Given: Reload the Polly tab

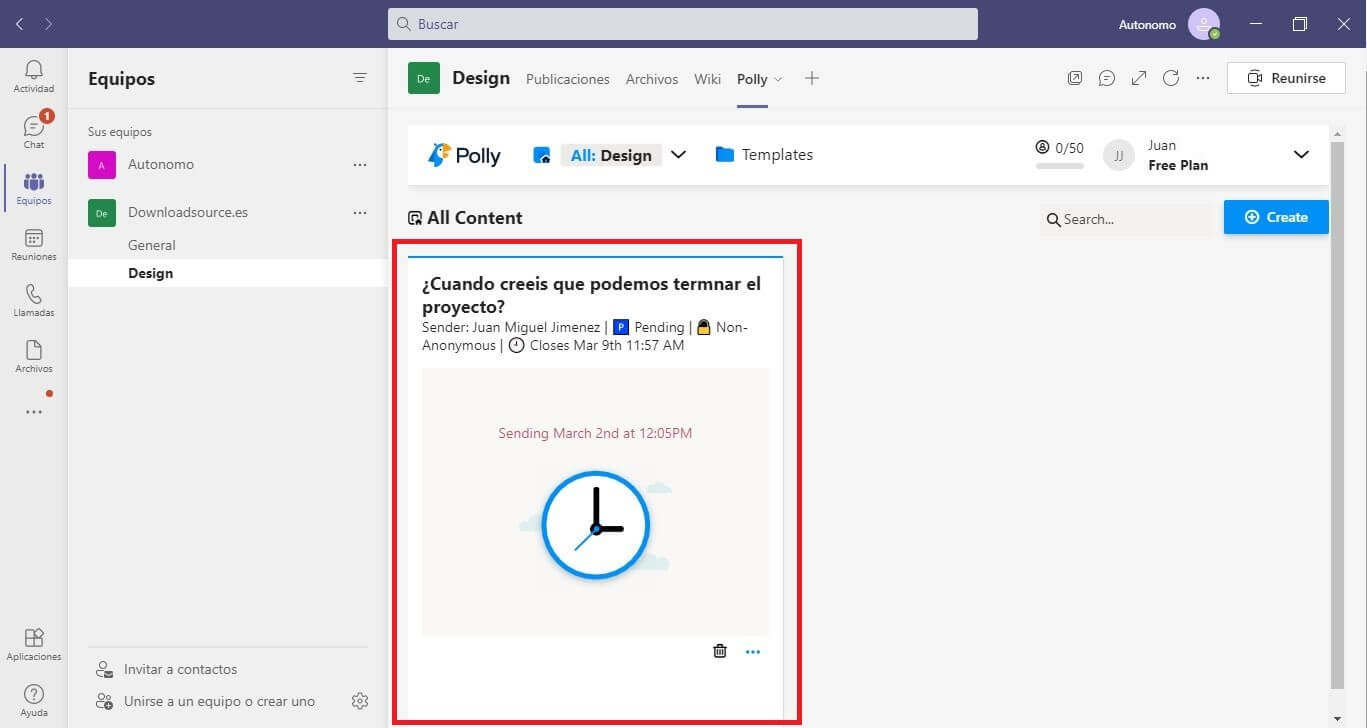Looking at the screenshot, I should (x=1171, y=78).
